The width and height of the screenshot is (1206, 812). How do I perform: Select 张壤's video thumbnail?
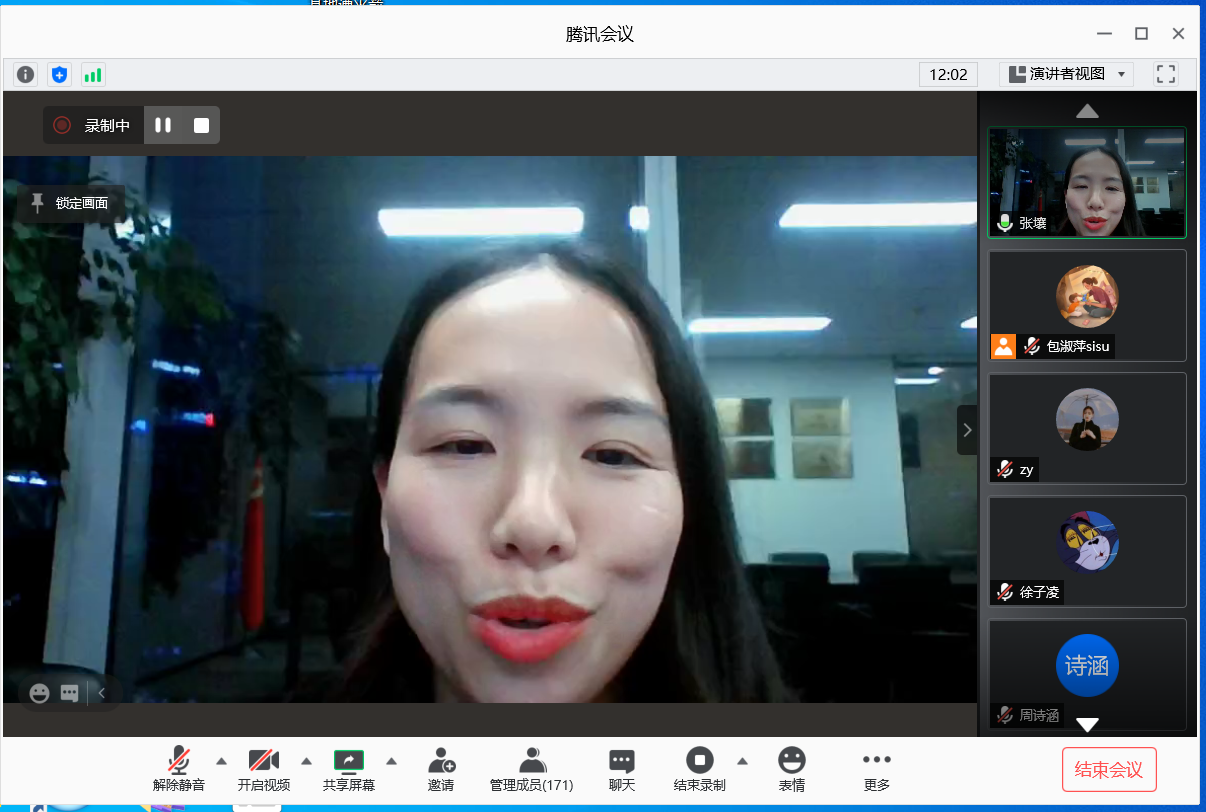coord(1087,182)
